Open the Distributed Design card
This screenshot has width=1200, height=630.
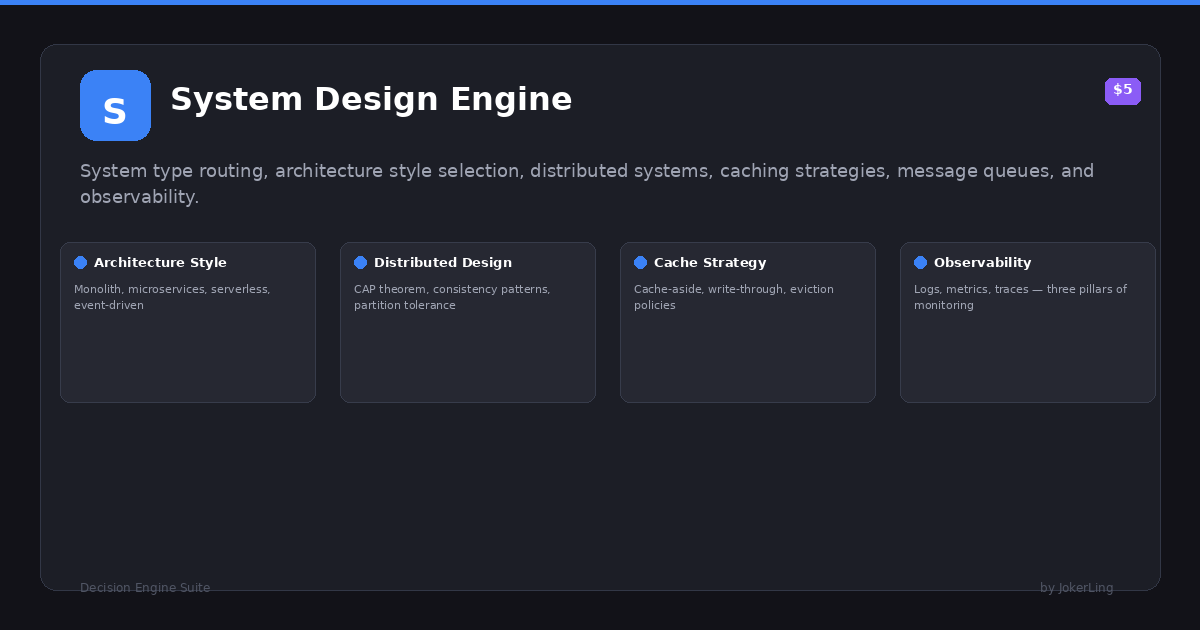pos(468,322)
